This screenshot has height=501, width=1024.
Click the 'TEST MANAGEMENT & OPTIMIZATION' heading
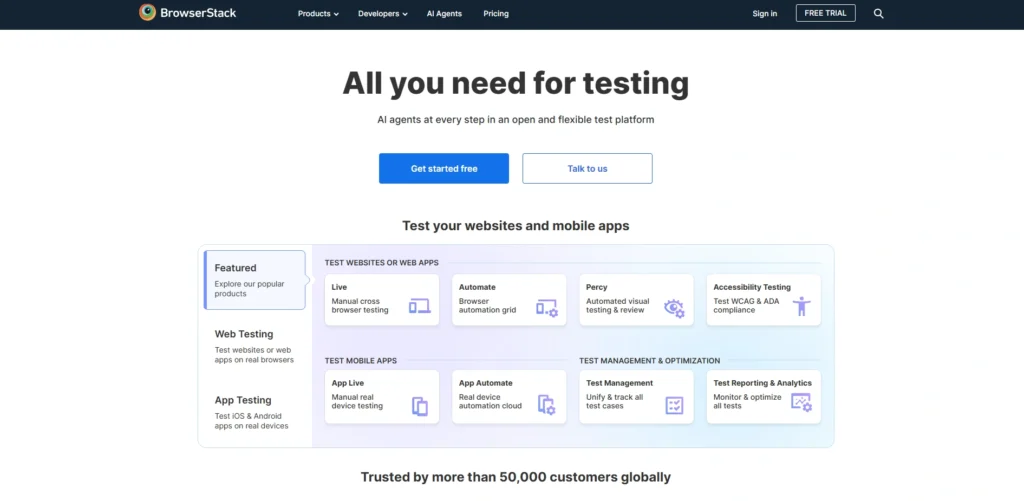[x=649, y=361]
